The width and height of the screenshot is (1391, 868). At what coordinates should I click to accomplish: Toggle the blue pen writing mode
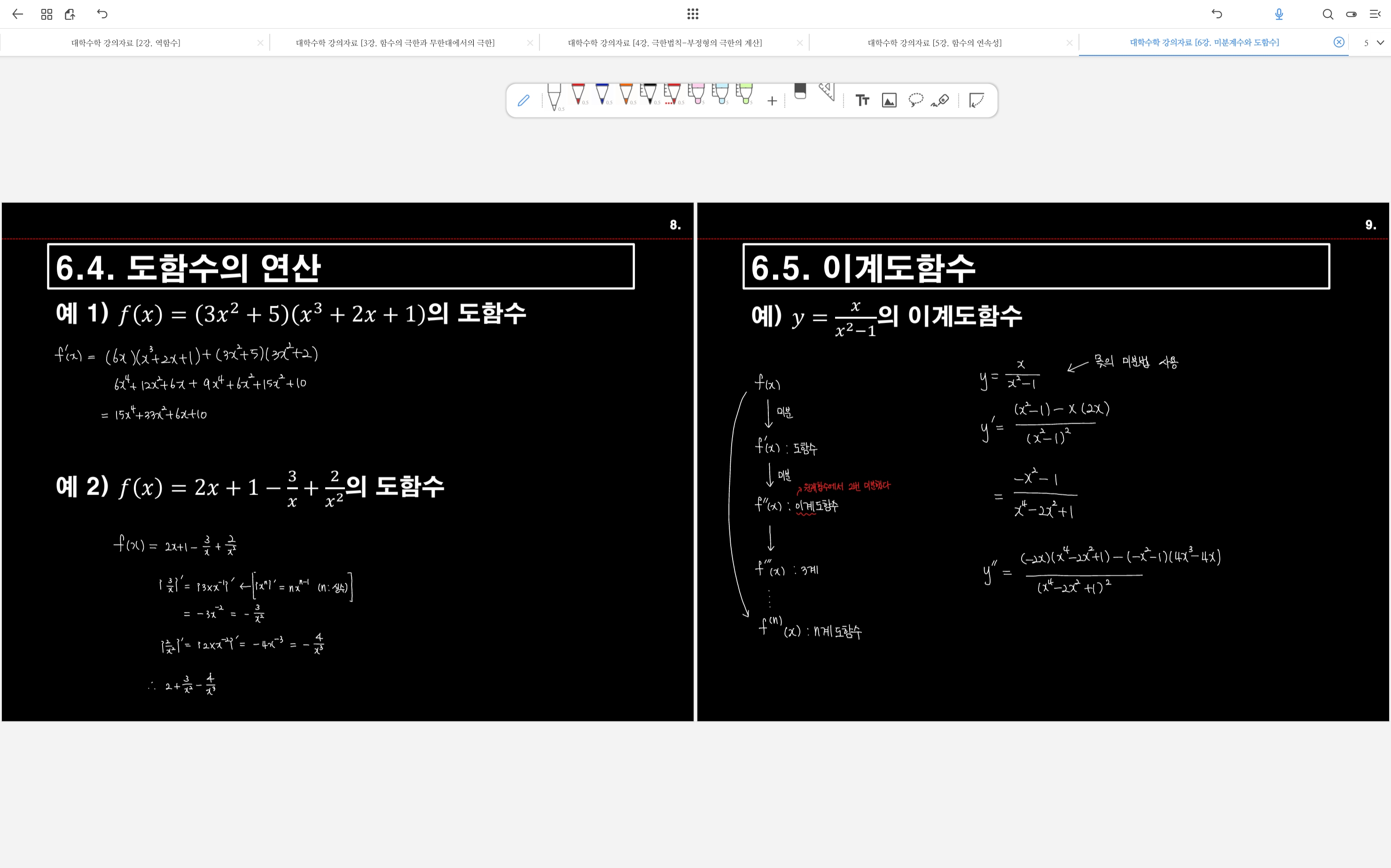click(x=523, y=101)
